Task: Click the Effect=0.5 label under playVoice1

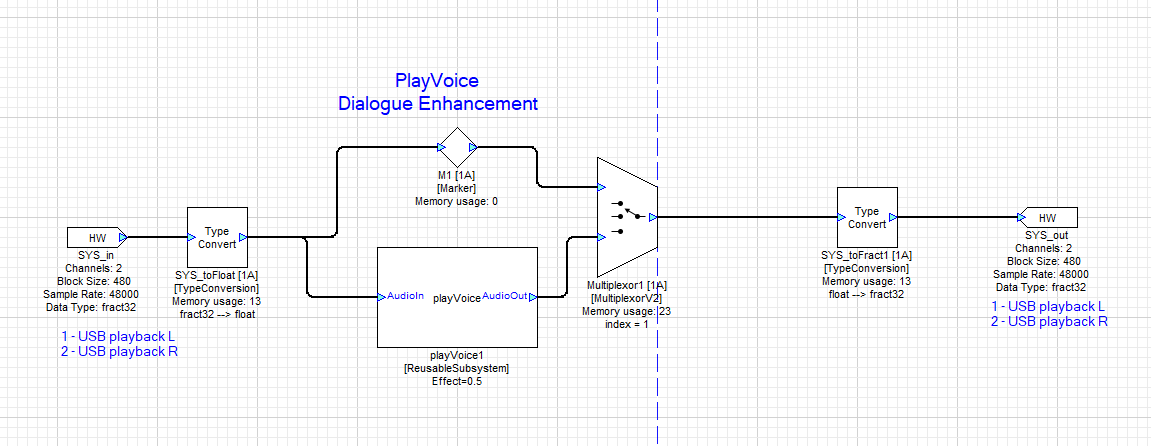Action: coord(457,381)
